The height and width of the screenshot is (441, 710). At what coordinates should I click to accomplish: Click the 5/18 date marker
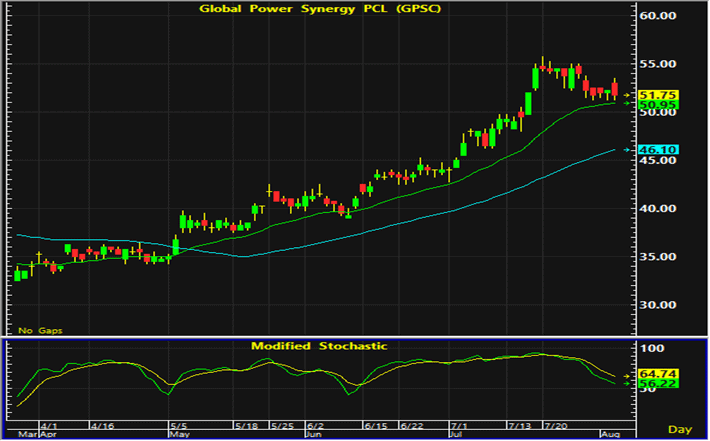pos(246,427)
